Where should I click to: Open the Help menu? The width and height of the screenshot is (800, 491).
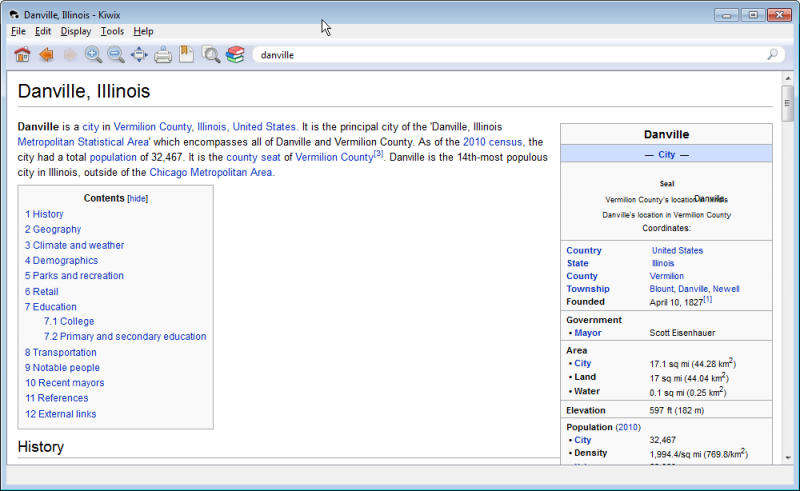coord(143,31)
